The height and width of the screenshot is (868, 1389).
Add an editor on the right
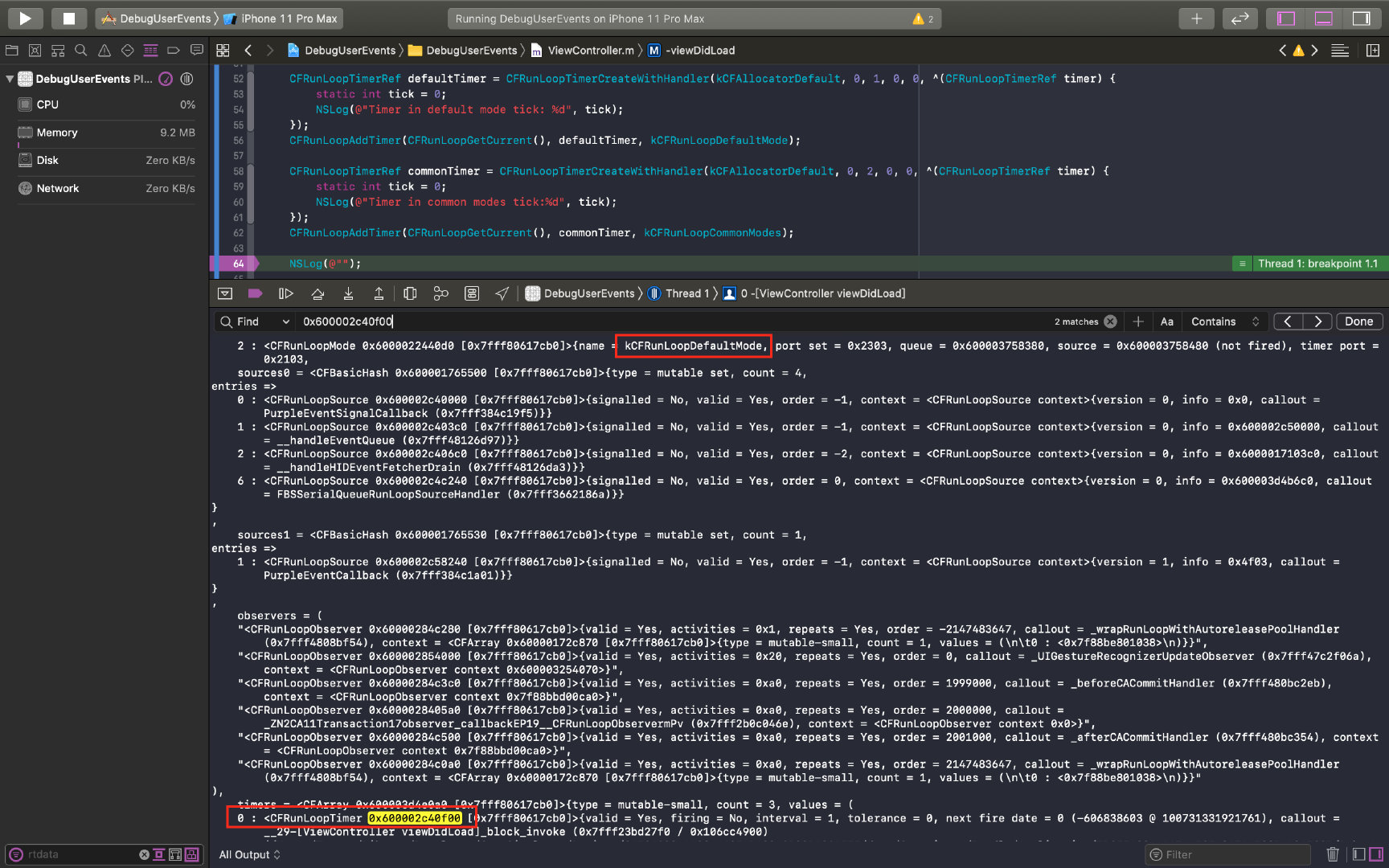(x=1373, y=51)
